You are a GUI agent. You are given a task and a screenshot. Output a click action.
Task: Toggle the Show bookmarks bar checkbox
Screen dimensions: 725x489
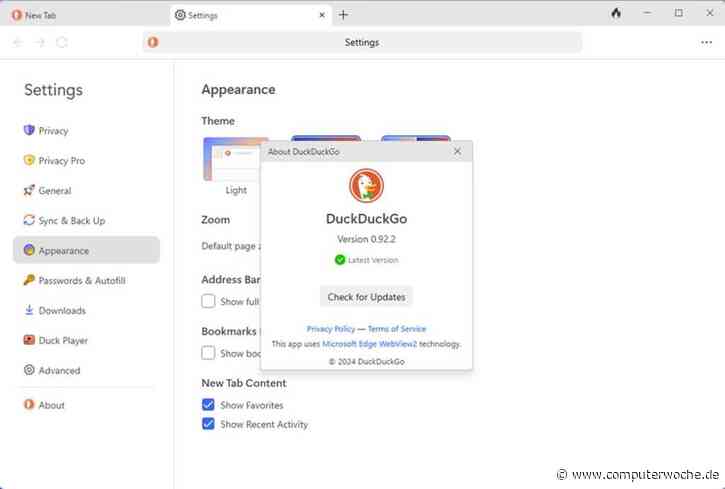pyautogui.click(x=208, y=353)
